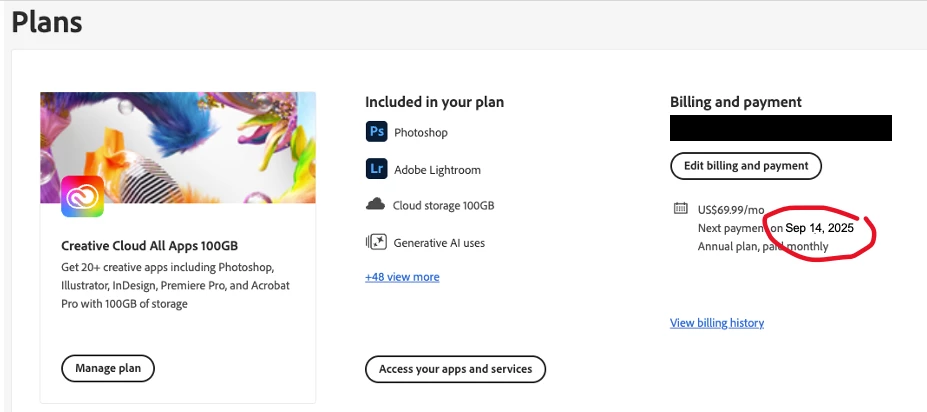This screenshot has height=412, width=927.
Task: Click the Billing and payment heading
Action: [x=735, y=102]
